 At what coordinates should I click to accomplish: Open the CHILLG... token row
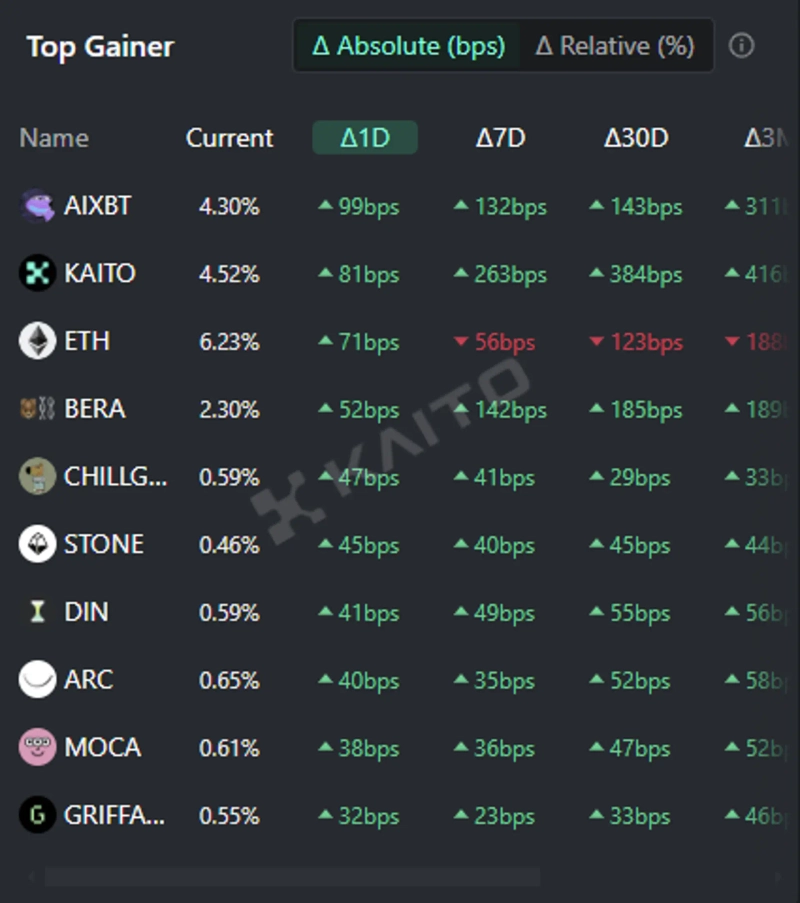(114, 477)
